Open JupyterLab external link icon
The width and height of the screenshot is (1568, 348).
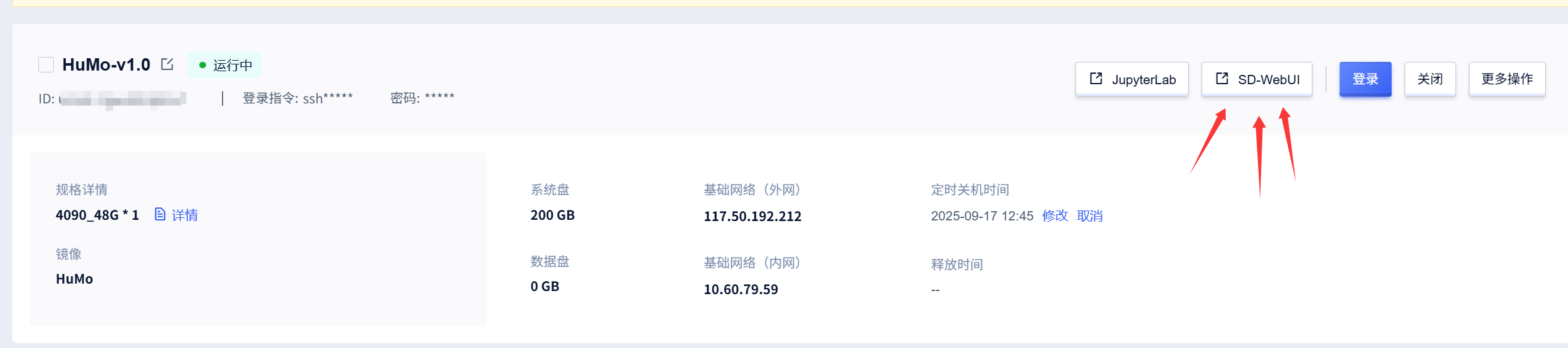[1096, 79]
